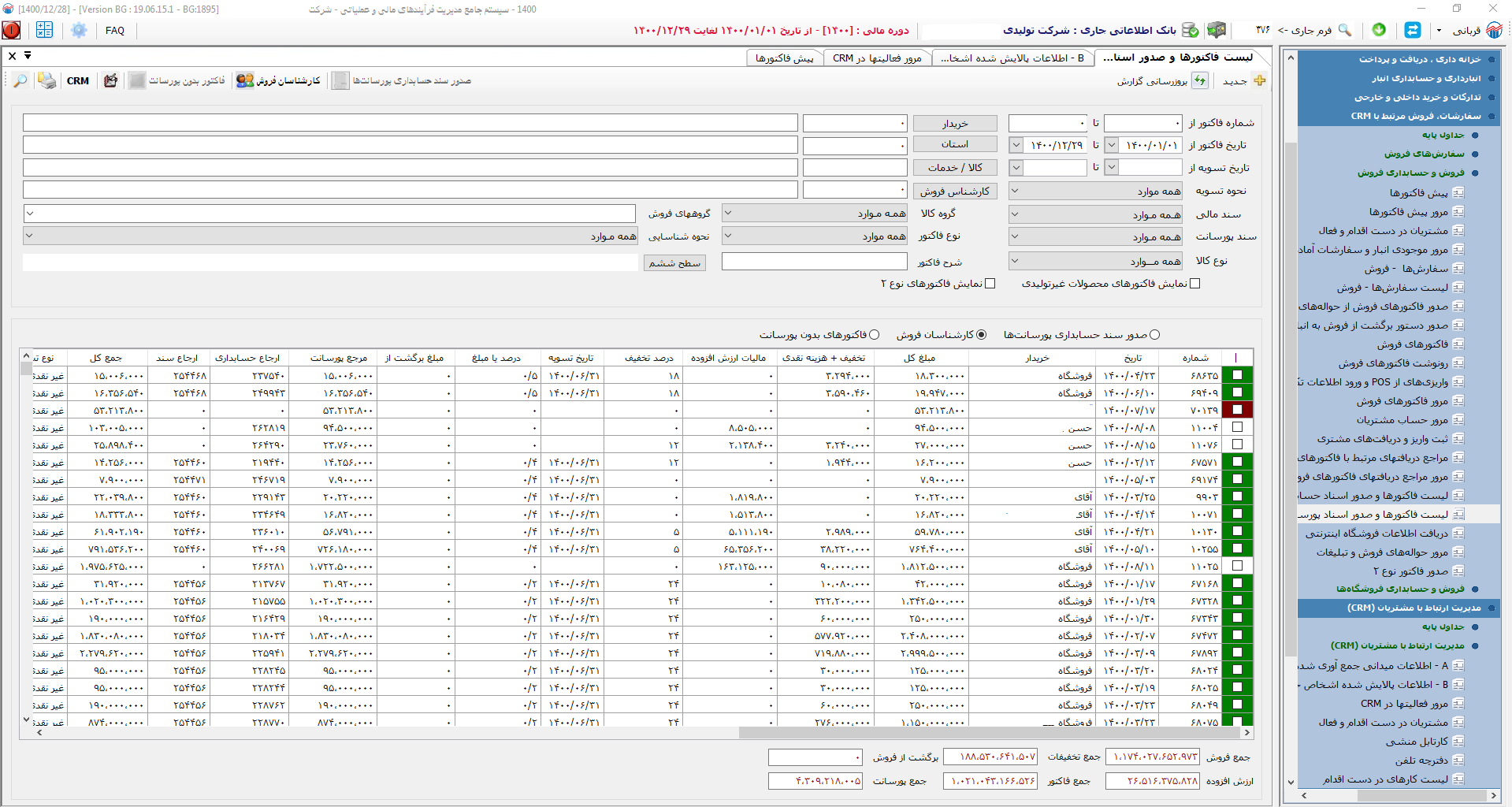
Task: Check 'نمایش فاکتورهای محصولات غیرتولیدی' checkbox
Action: 1194,284
